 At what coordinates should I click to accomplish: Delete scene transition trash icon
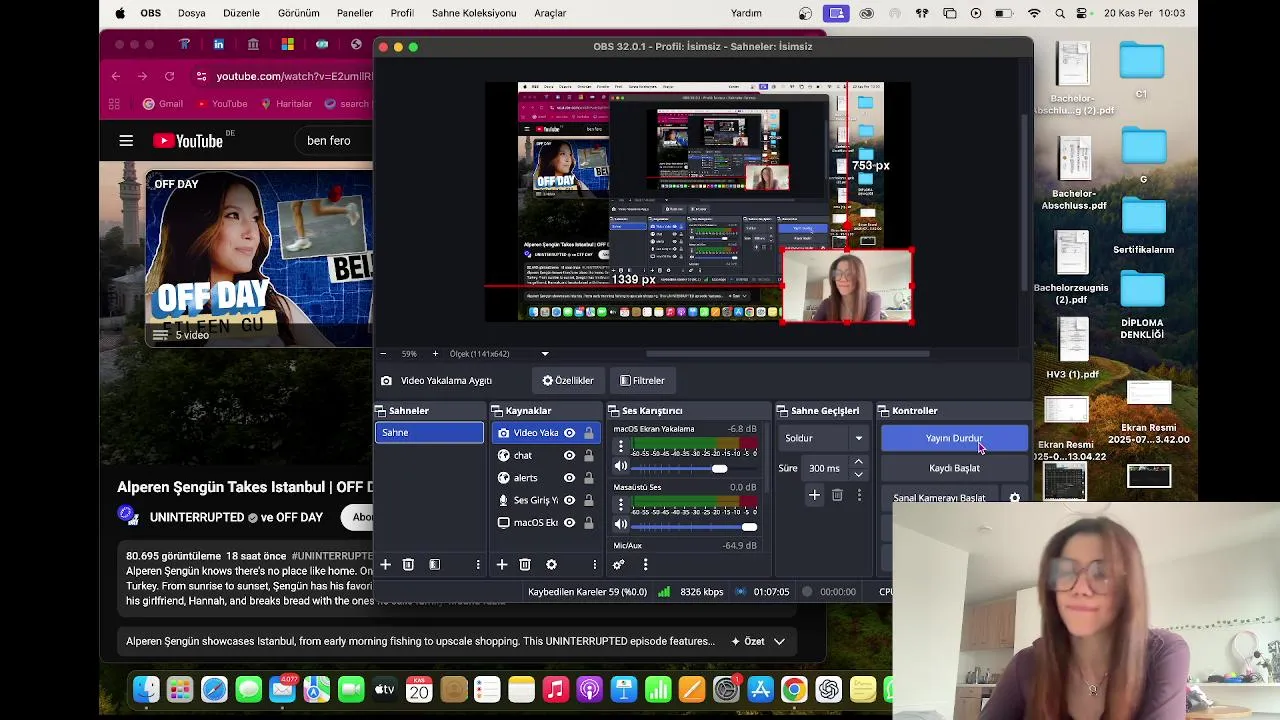pyautogui.click(x=837, y=495)
